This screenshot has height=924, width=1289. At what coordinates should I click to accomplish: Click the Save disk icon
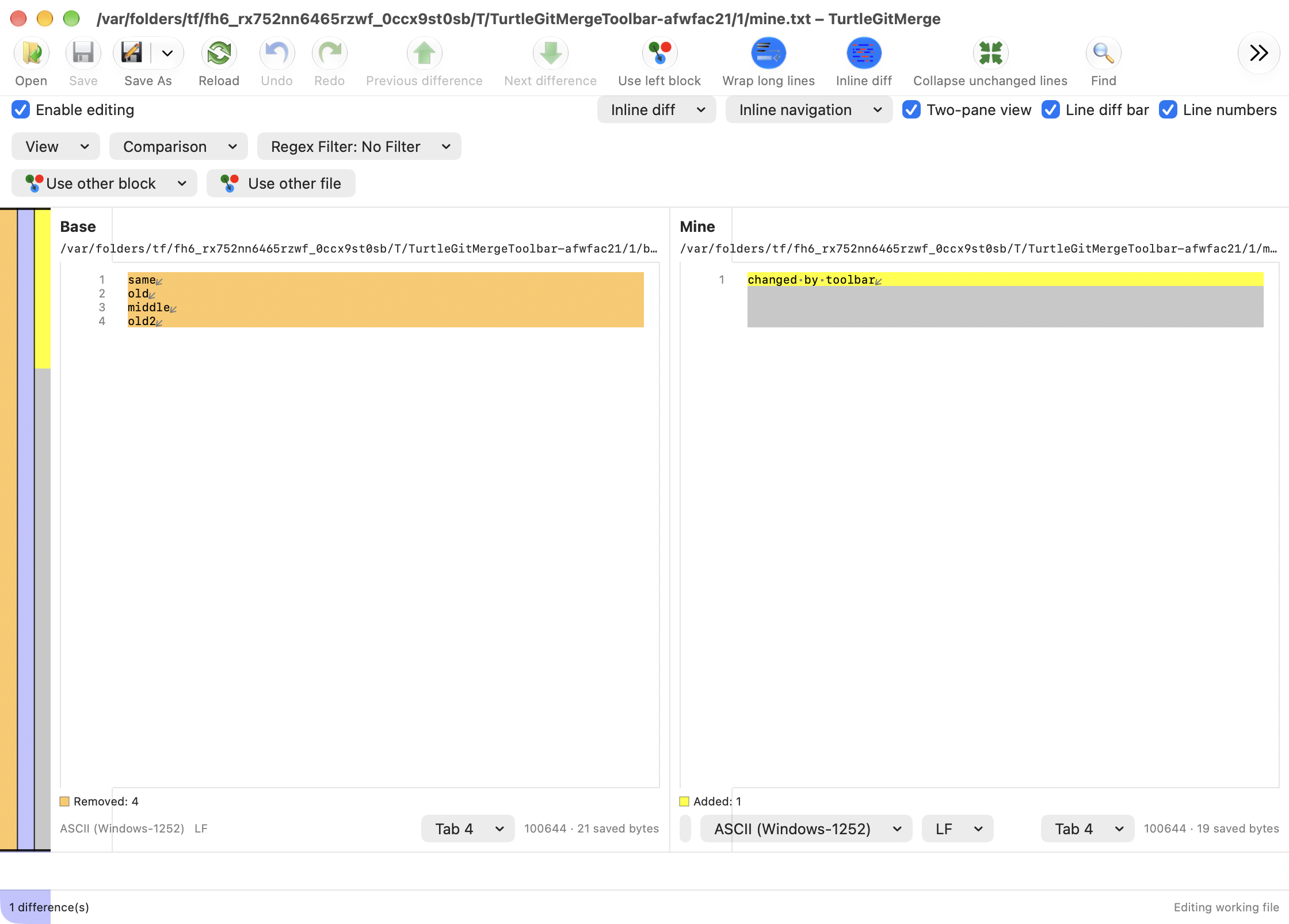point(83,54)
